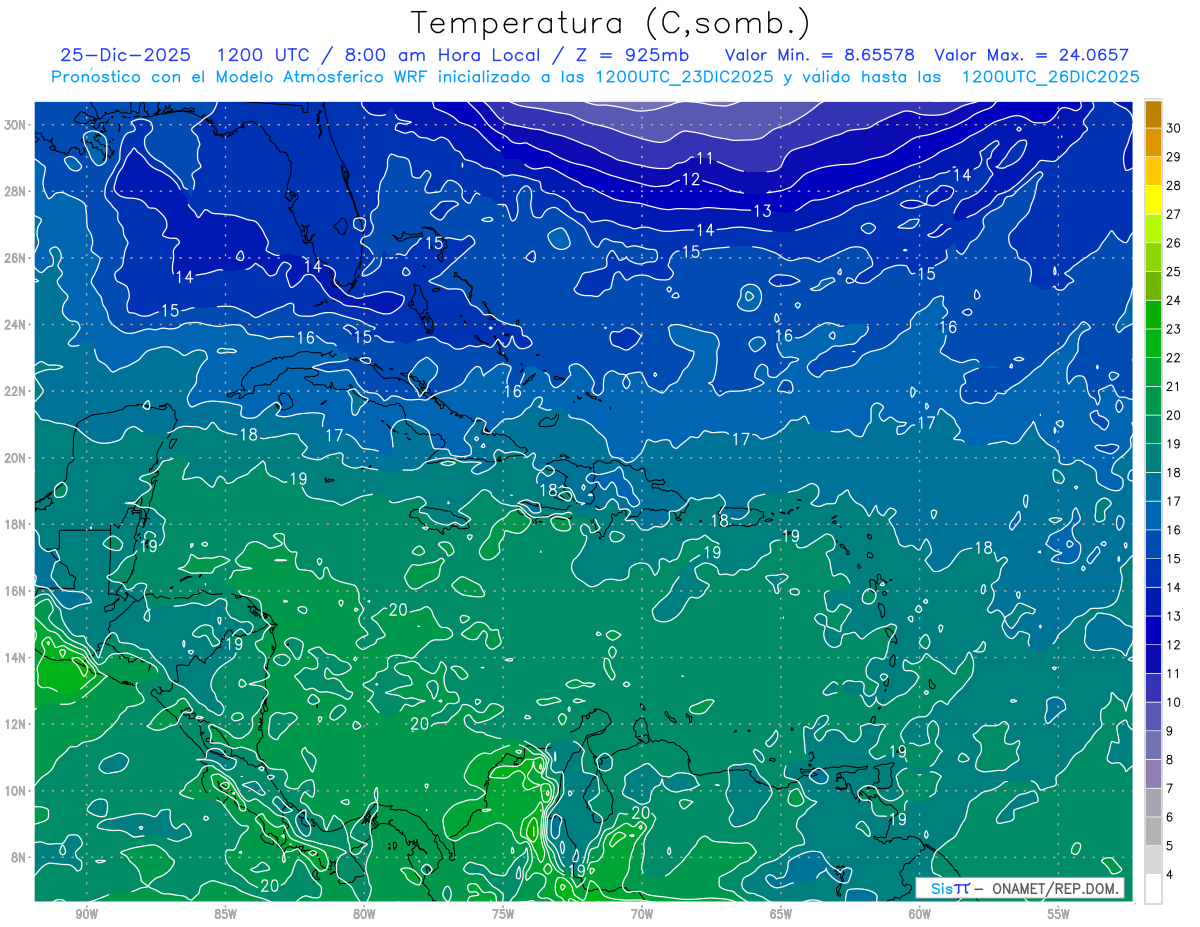Click the '80W' longitude axis label
Image resolution: width=1200 pixels, height=927 pixels.
tap(364, 915)
